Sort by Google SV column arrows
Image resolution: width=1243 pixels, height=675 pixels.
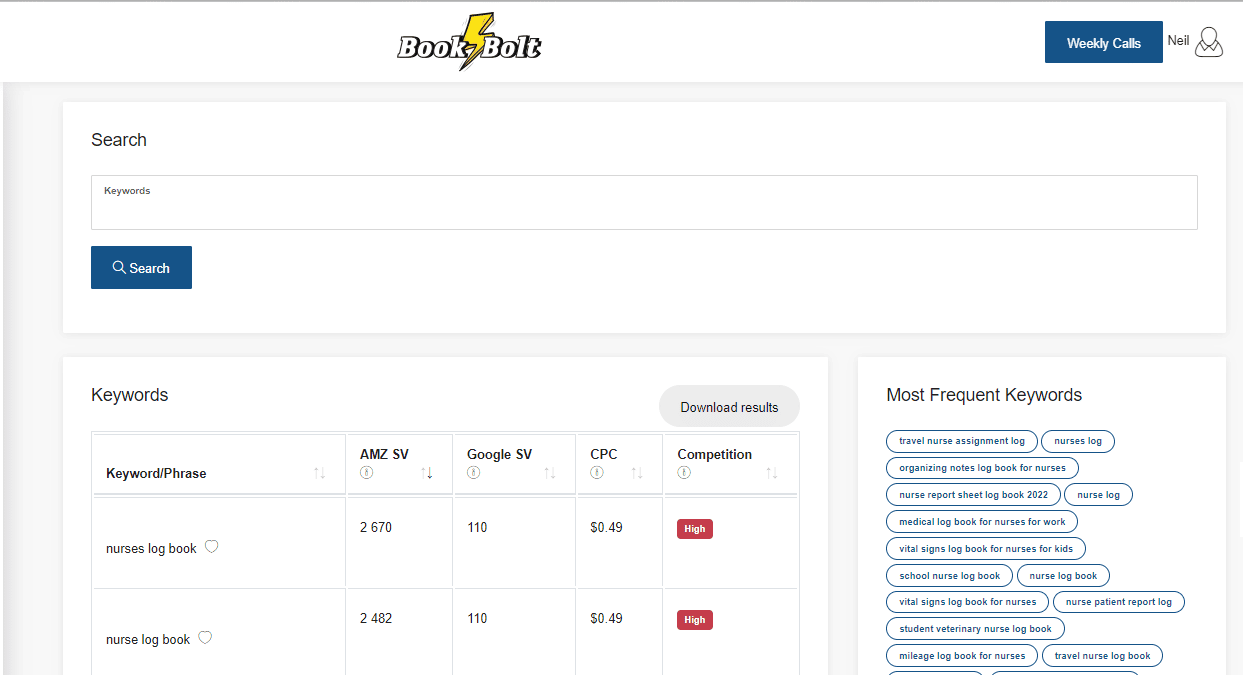tap(550, 473)
